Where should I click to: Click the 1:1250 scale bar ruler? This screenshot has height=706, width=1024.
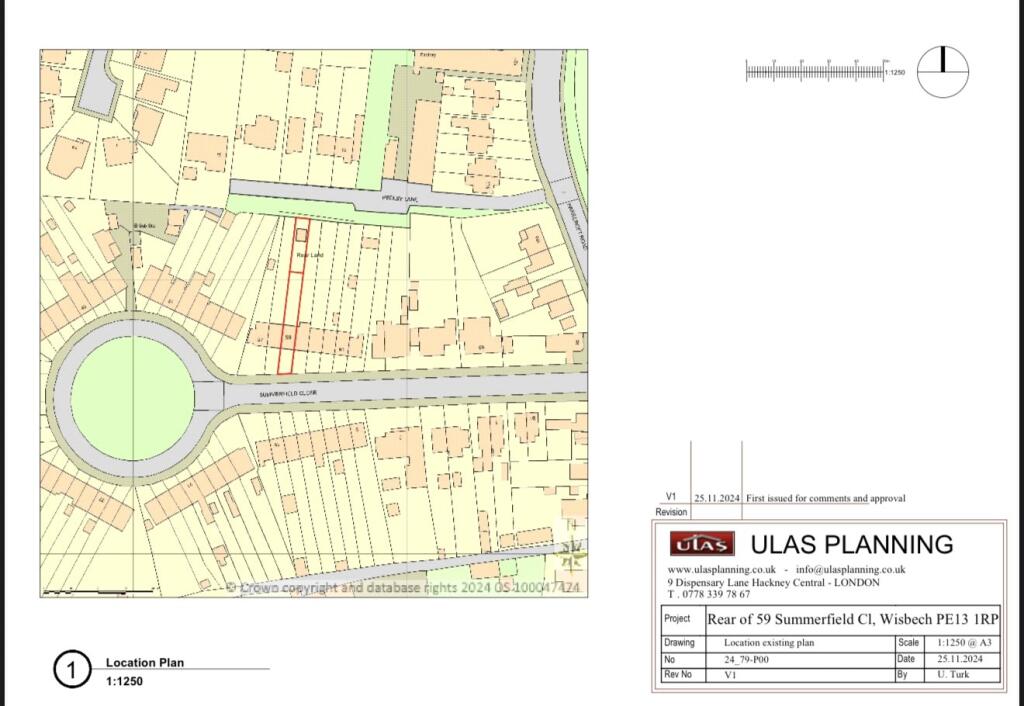point(815,72)
